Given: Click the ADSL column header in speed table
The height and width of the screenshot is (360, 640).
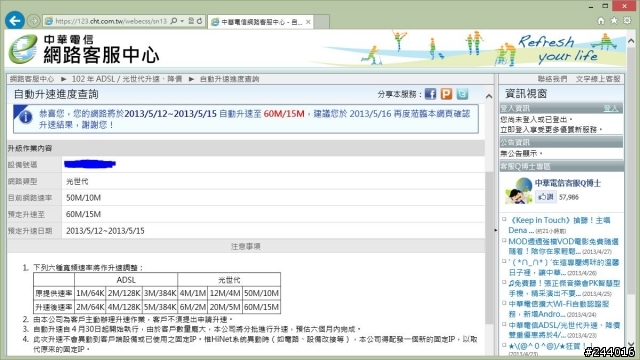Looking at the screenshot, I should tap(126, 280).
